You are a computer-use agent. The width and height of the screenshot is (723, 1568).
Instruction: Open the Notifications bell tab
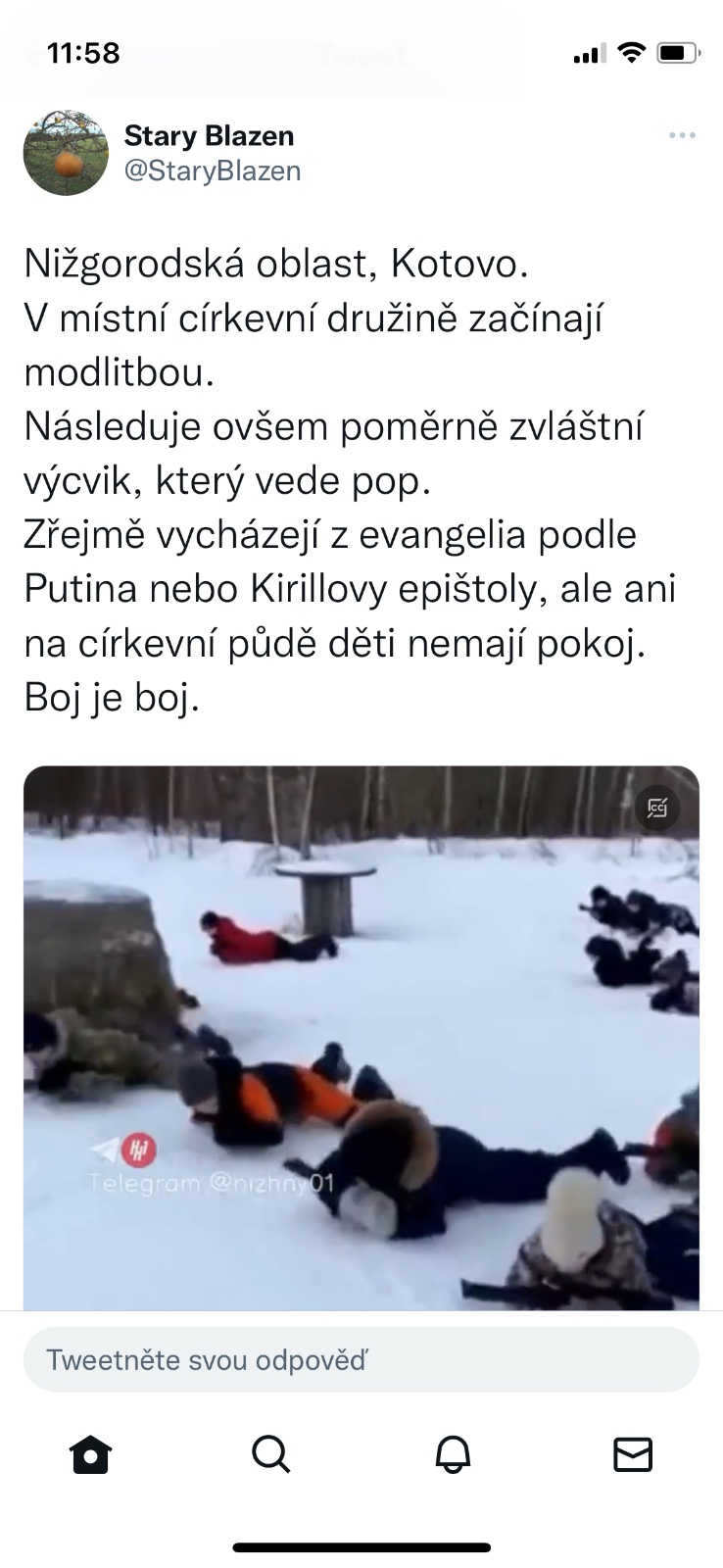pos(453,1453)
